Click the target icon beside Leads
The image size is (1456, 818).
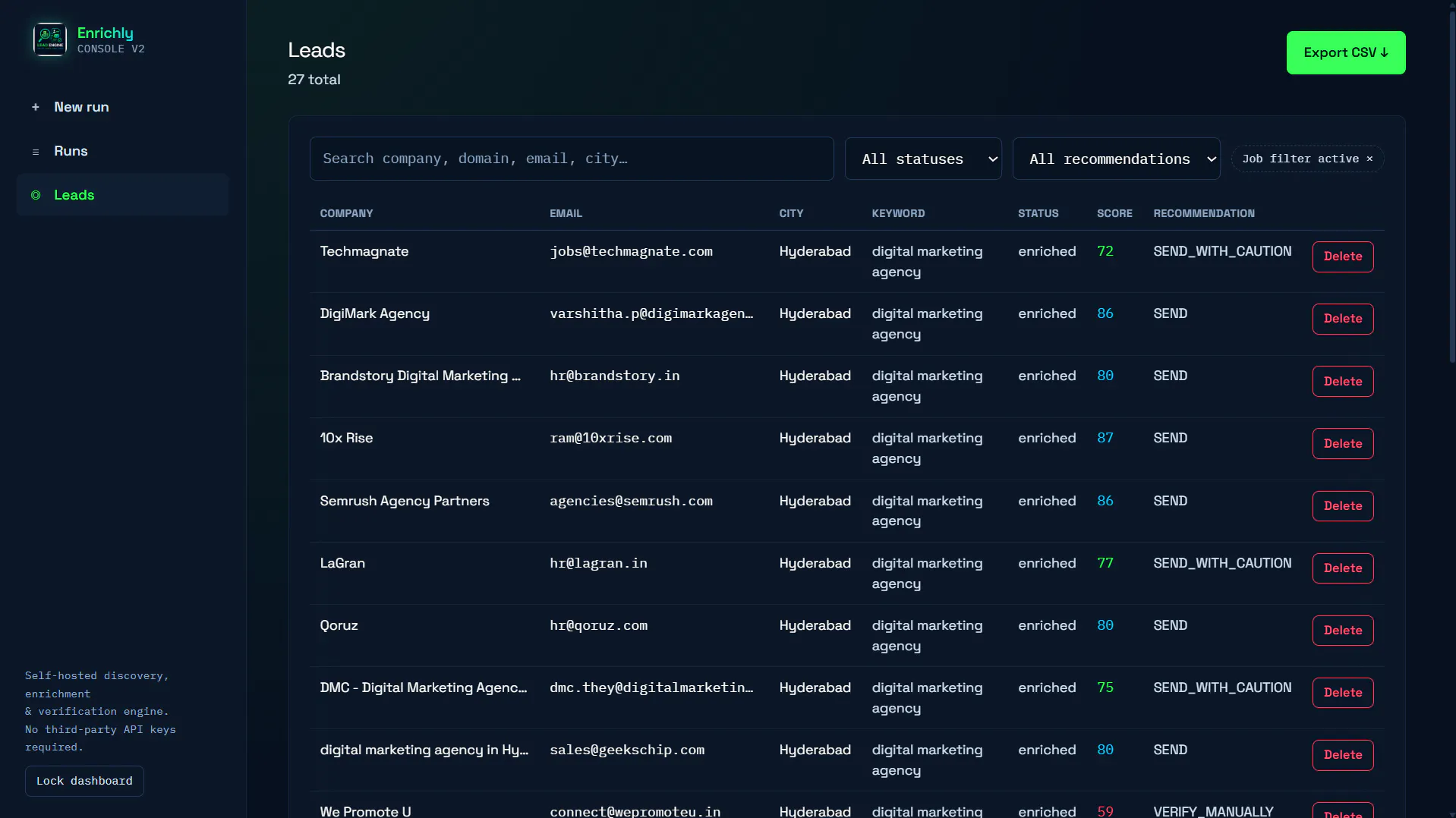35,195
